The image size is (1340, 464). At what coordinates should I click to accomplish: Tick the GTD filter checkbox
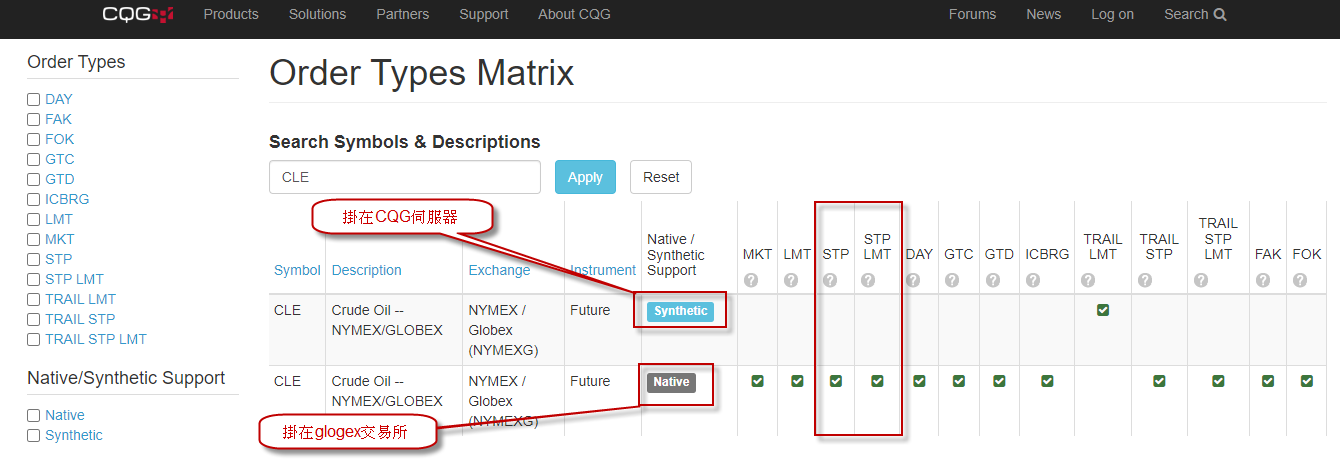click(x=33, y=180)
